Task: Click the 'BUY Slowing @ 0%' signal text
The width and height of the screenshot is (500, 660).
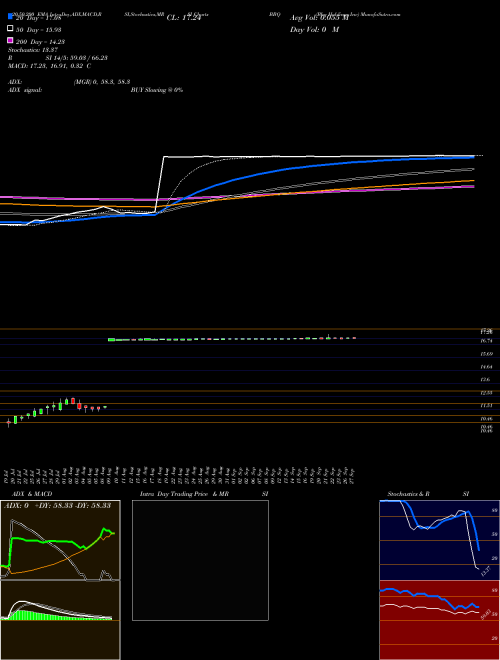Action: coord(157,90)
